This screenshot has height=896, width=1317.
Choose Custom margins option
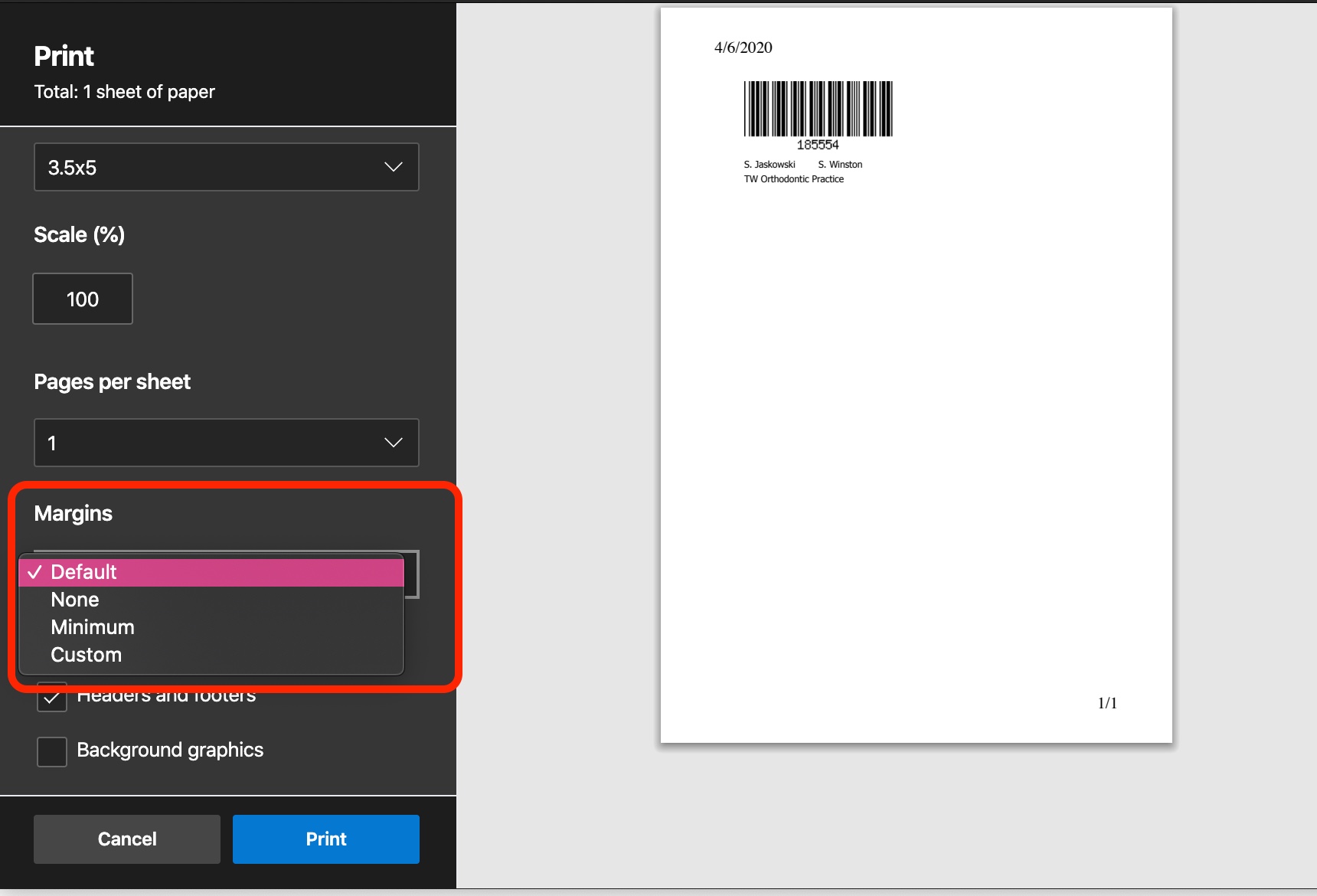pyautogui.click(x=211, y=655)
